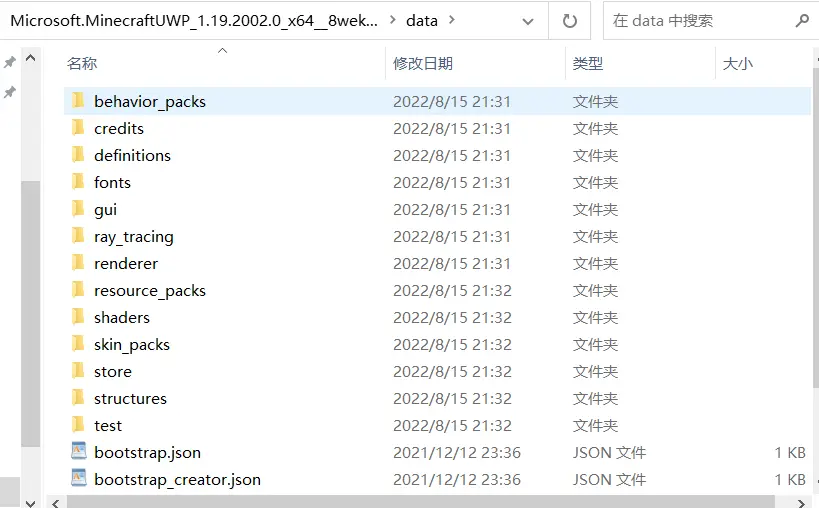The image size is (819, 508).
Task: Sort files by the 大小 column
Action: pyautogui.click(x=738, y=64)
